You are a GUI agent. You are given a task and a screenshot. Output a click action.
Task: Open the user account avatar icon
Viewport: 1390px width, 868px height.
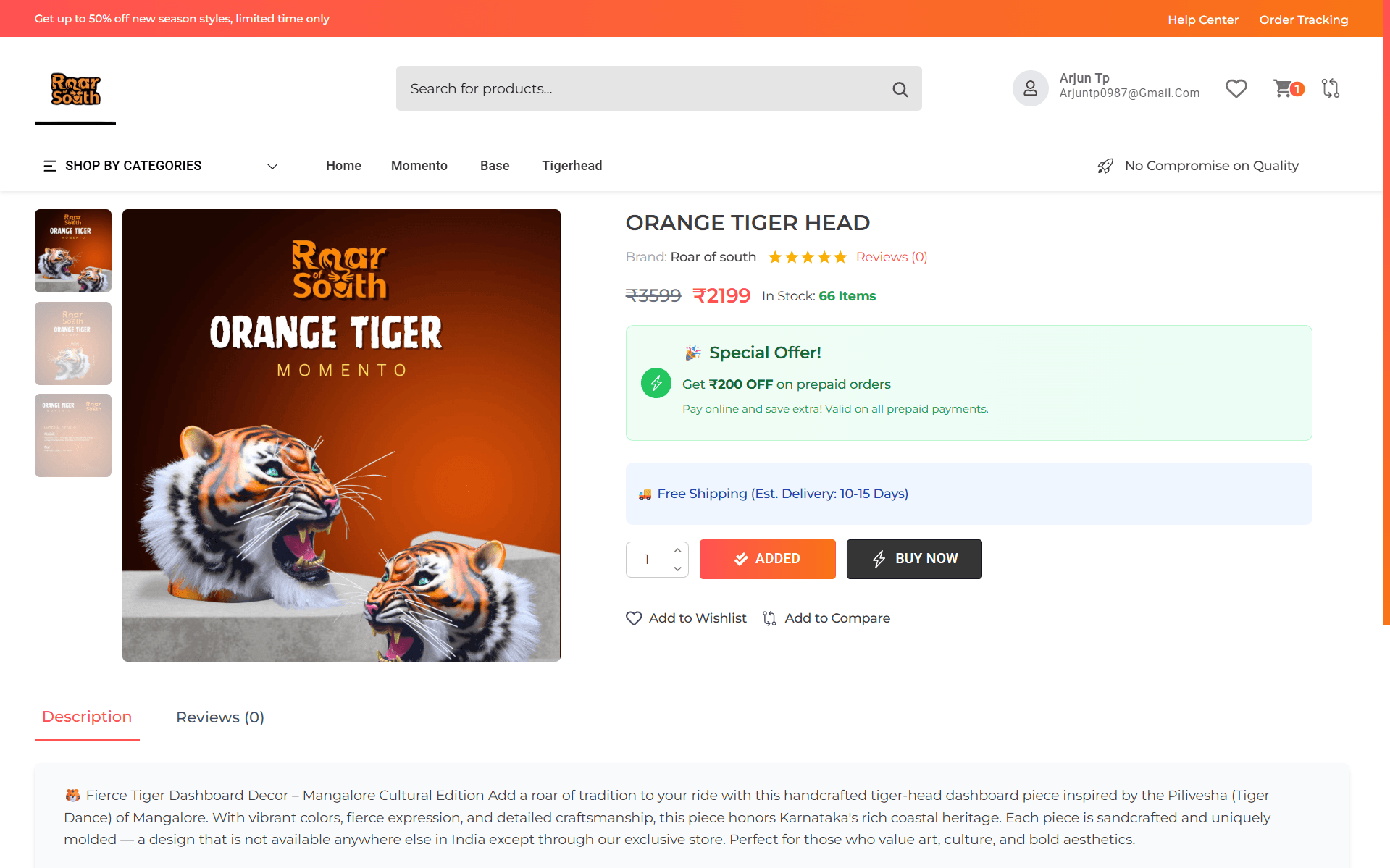point(1030,88)
